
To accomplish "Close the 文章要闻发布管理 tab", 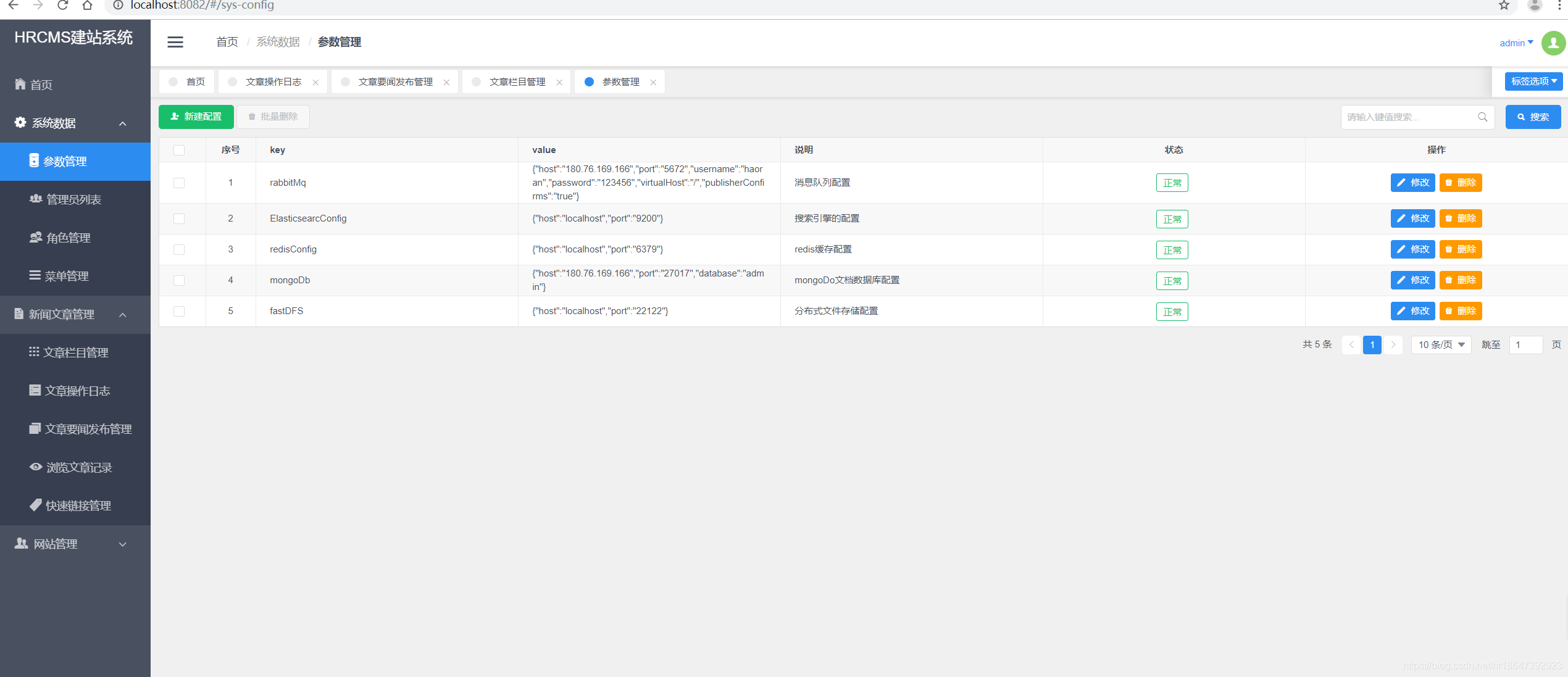I will (446, 82).
